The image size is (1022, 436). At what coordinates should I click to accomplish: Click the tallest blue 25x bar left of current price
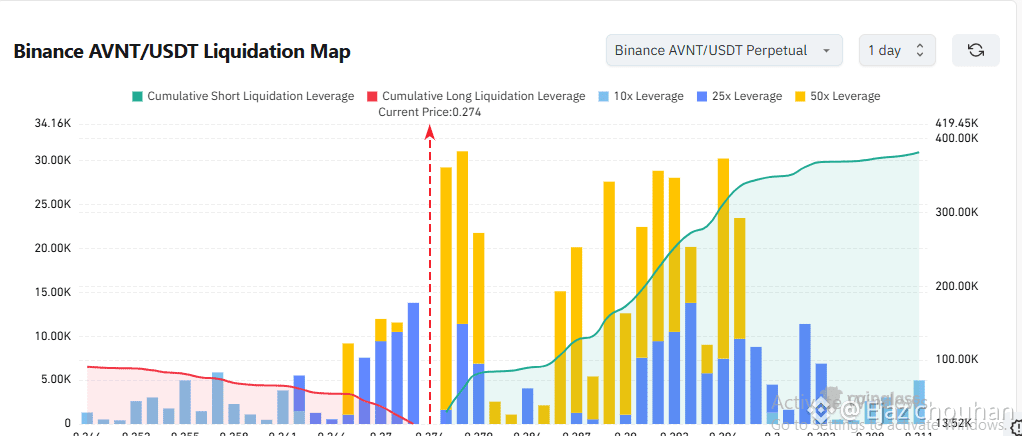coord(413,363)
